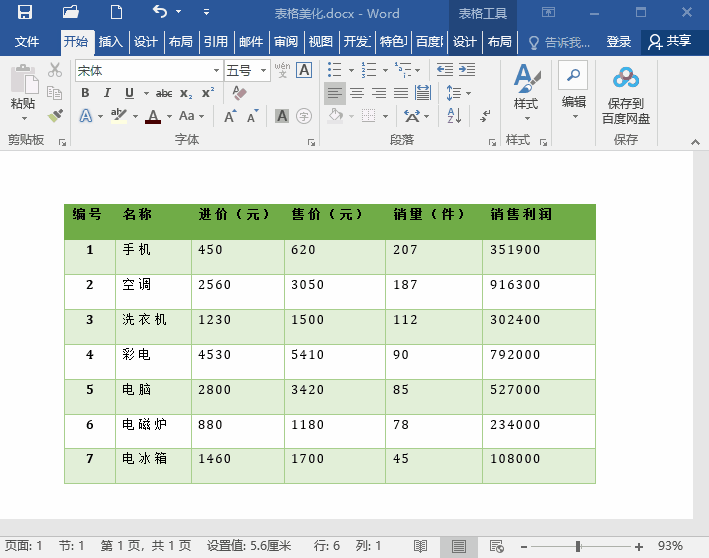Viewport: 709px width, 558px height.
Task: Click the 登录 sign-in button
Action: [x=619, y=42]
